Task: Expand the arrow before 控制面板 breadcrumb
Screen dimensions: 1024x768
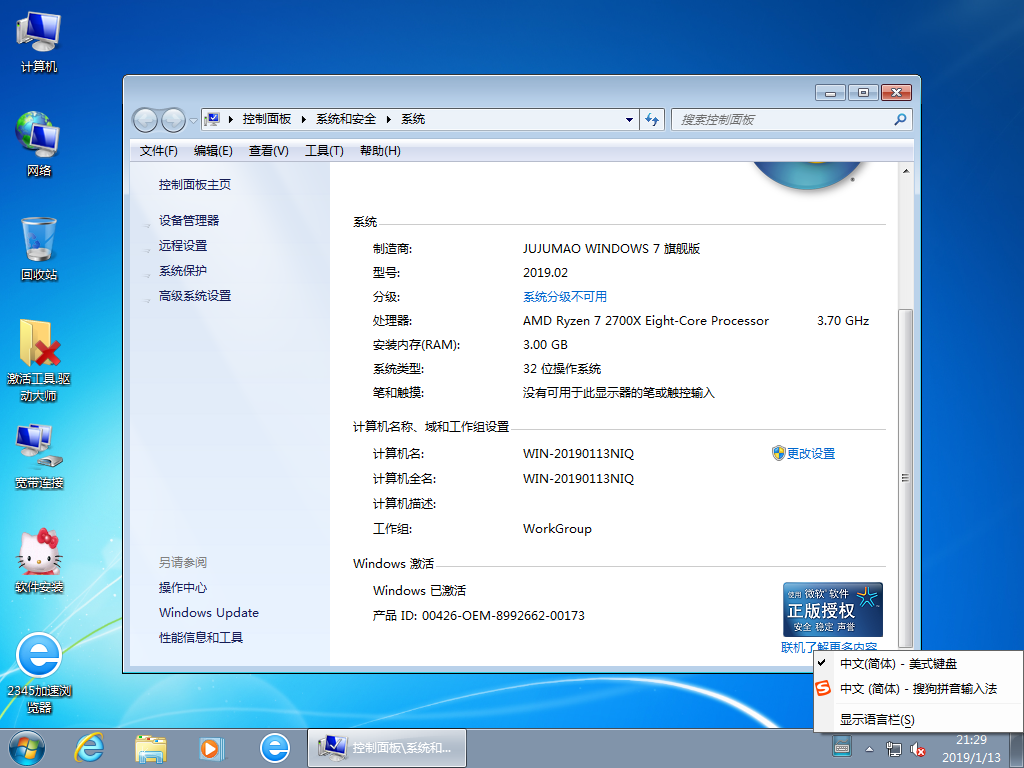Action: click(x=231, y=120)
